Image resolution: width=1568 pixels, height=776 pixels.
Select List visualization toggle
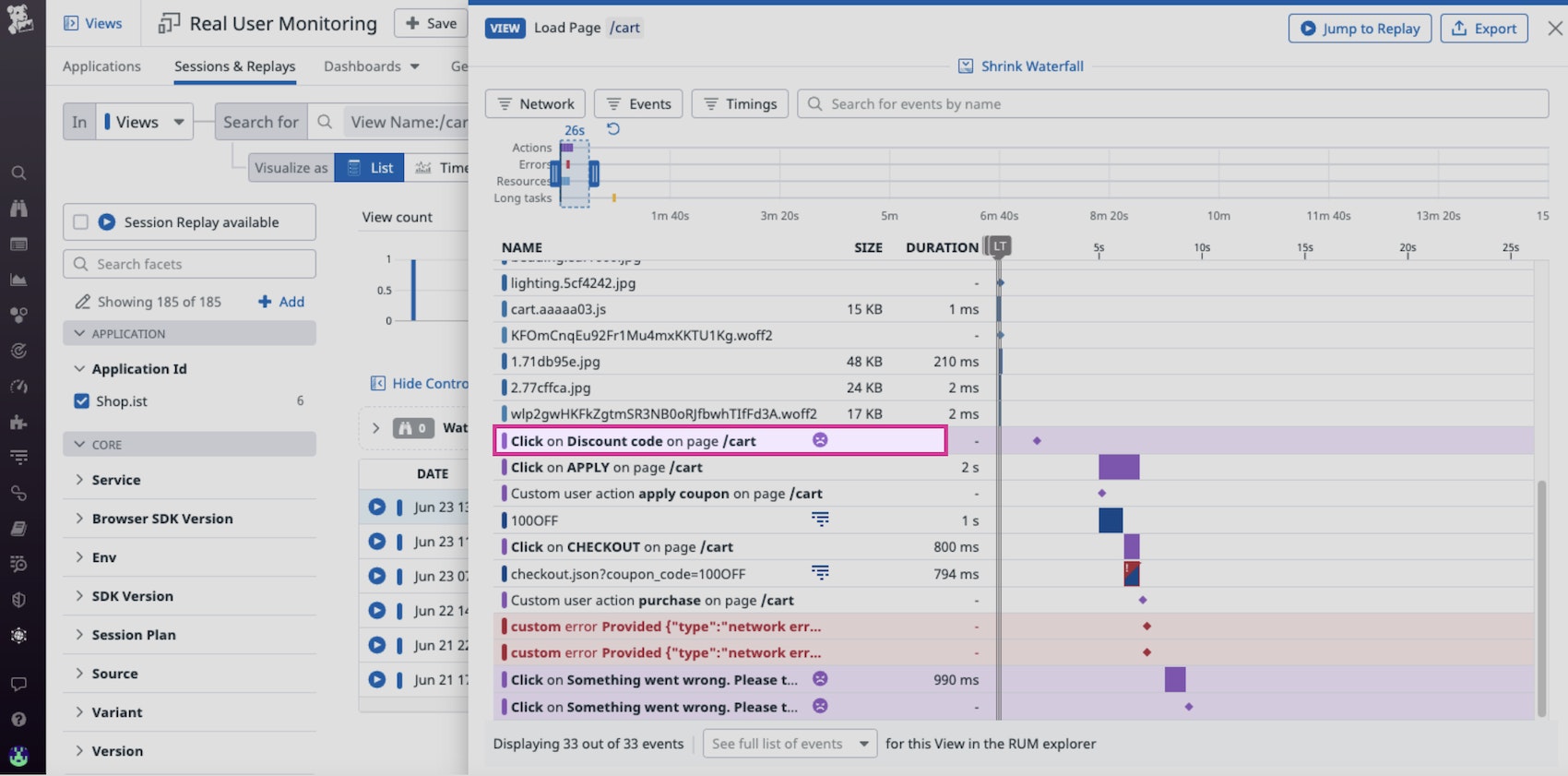tap(370, 168)
